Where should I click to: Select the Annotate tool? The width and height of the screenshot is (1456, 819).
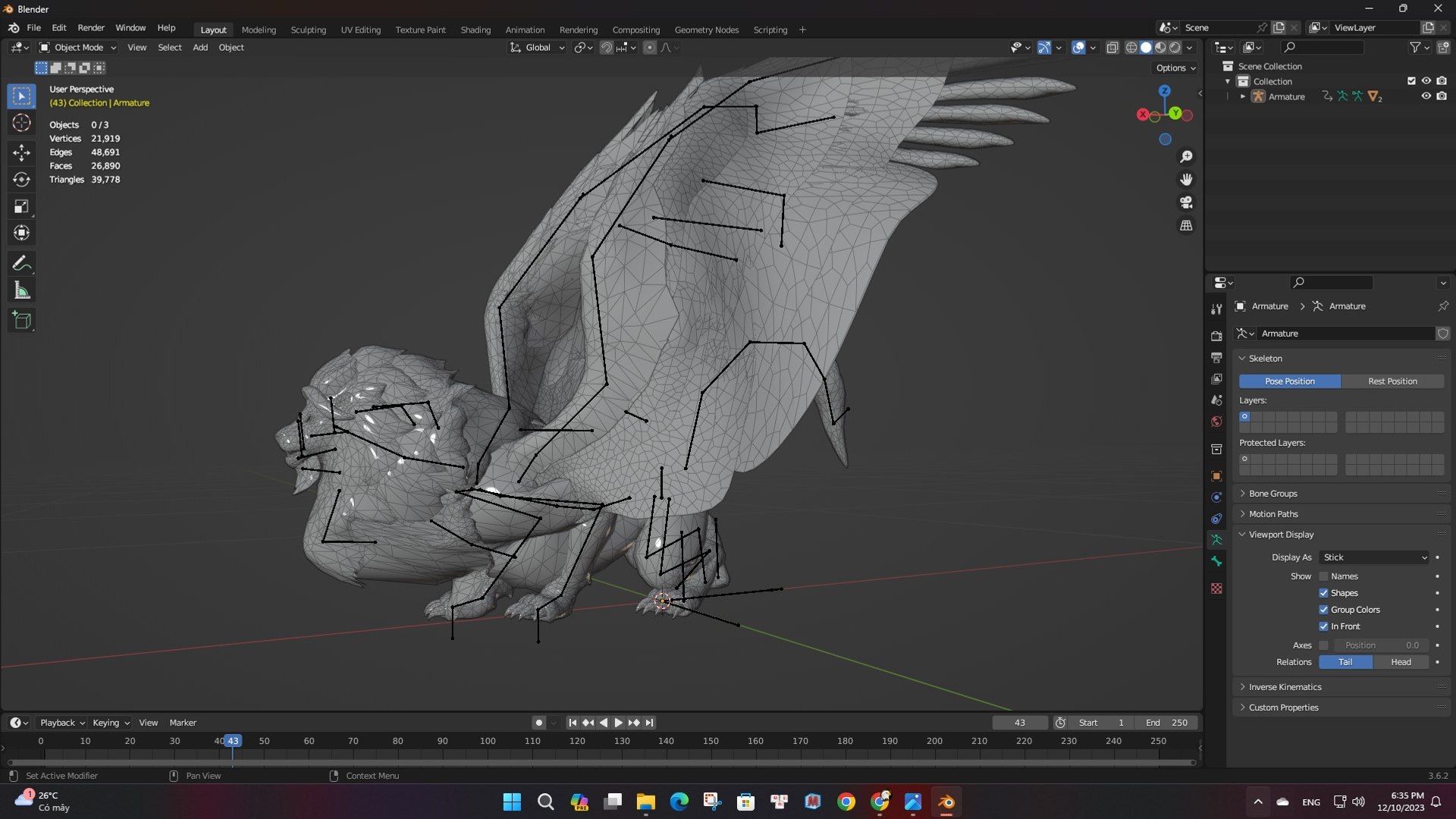pos(21,263)
